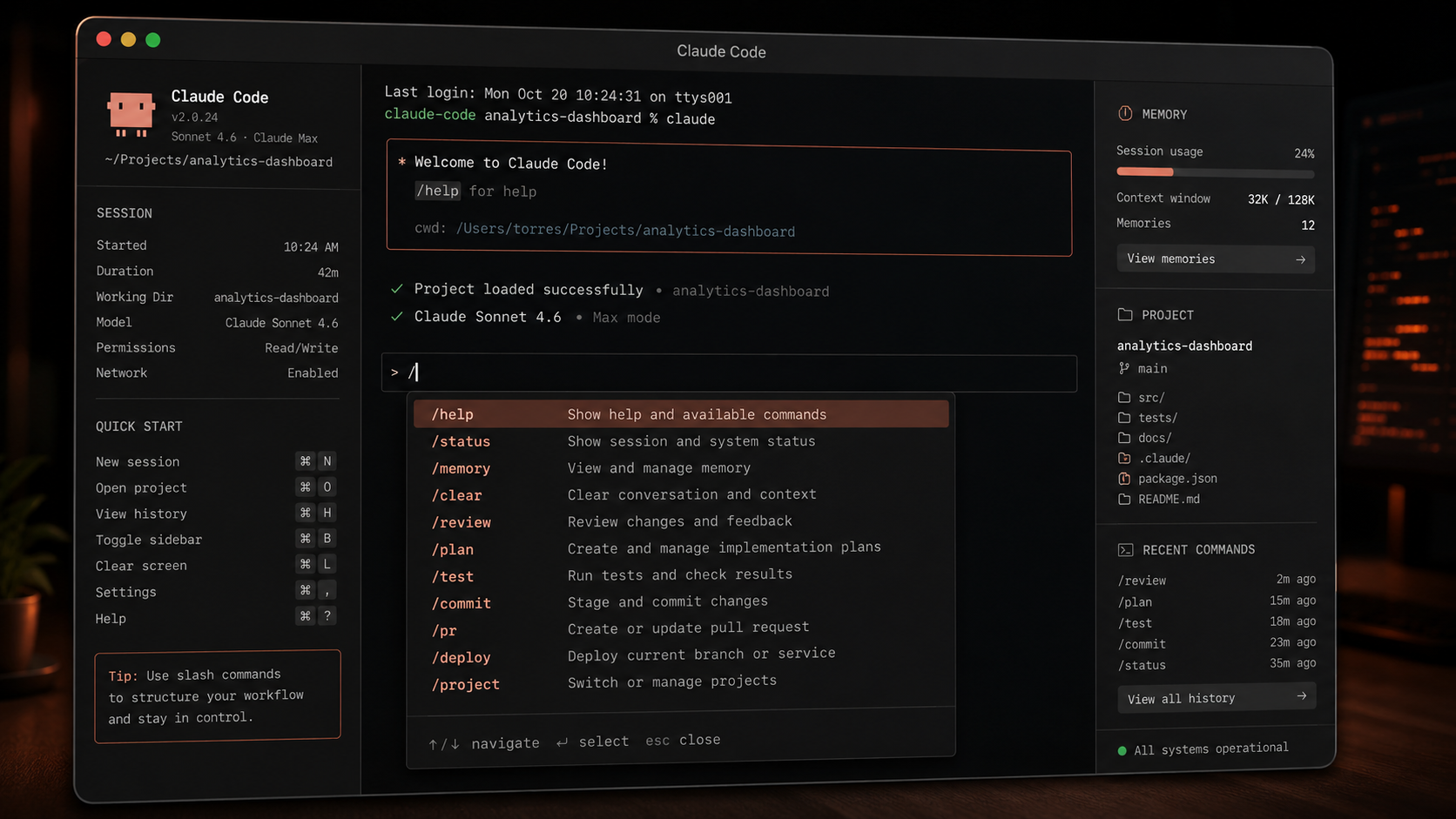
Task: Select /plan from the command menu
Action: point(681,549)
